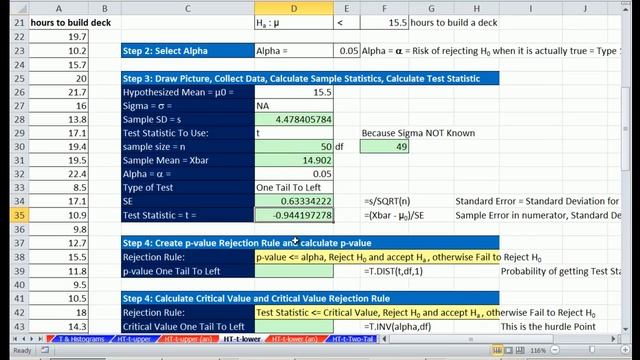The height and width of the screenshot is (360, 640).
Task: Select the One Tail To Left cell
Action: [294, 187]
